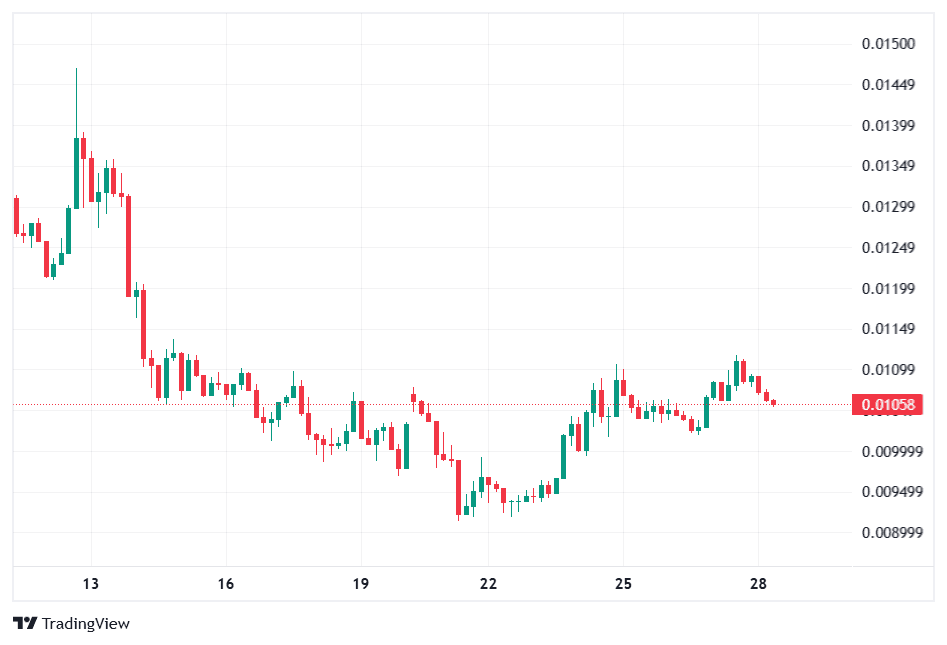Click the TradingView logo icon

(x=25, y=623)
